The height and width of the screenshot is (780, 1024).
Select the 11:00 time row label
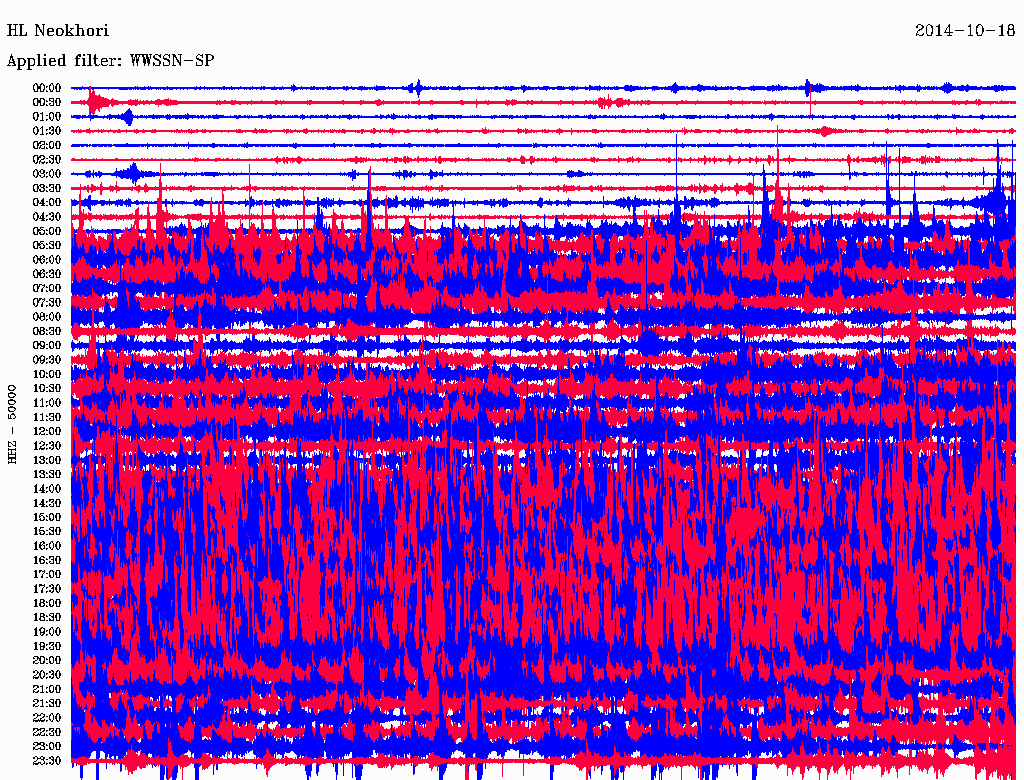tap(47, 403)
